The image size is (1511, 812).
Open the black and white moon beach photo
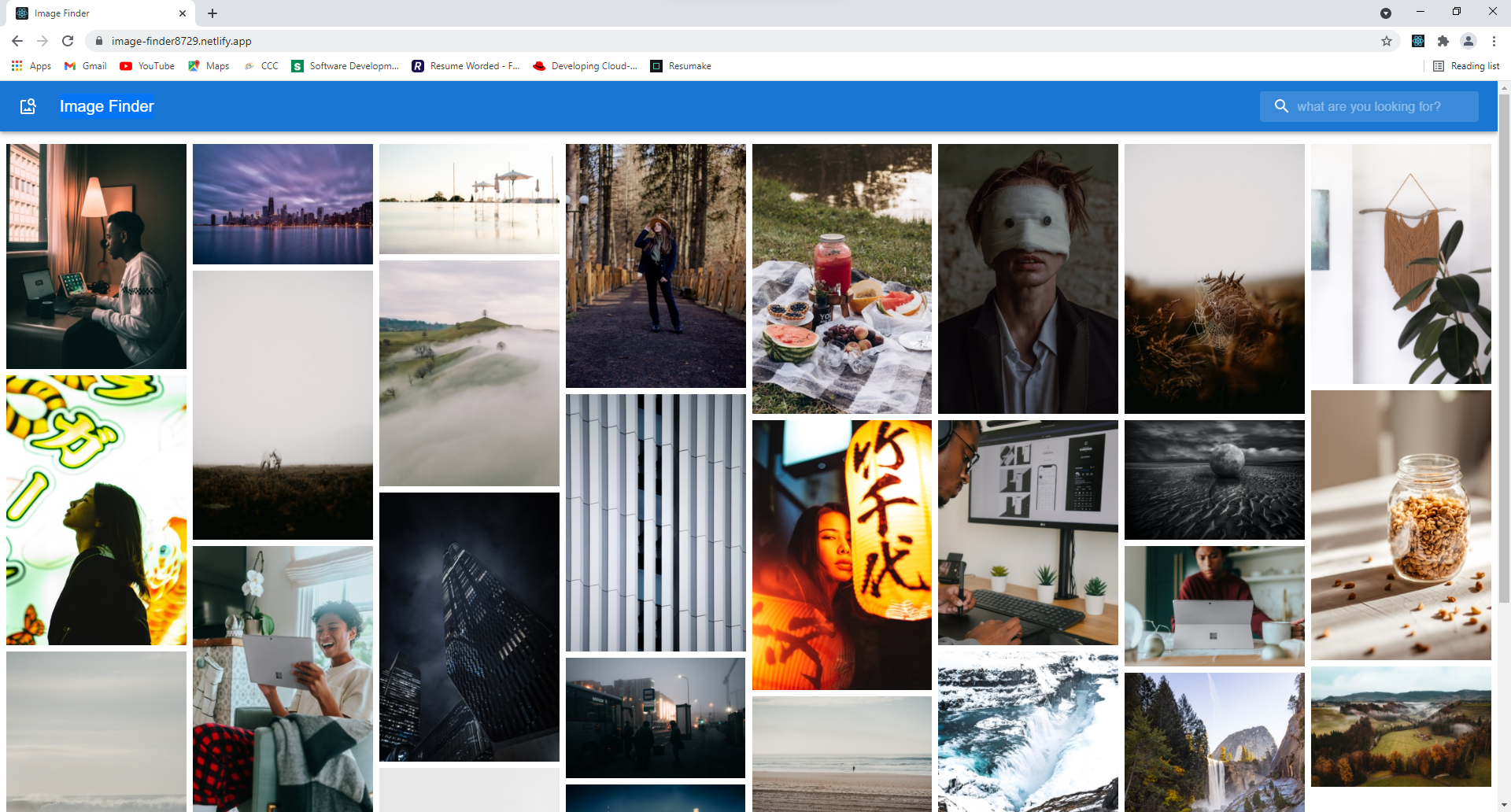pos(1214,480)
